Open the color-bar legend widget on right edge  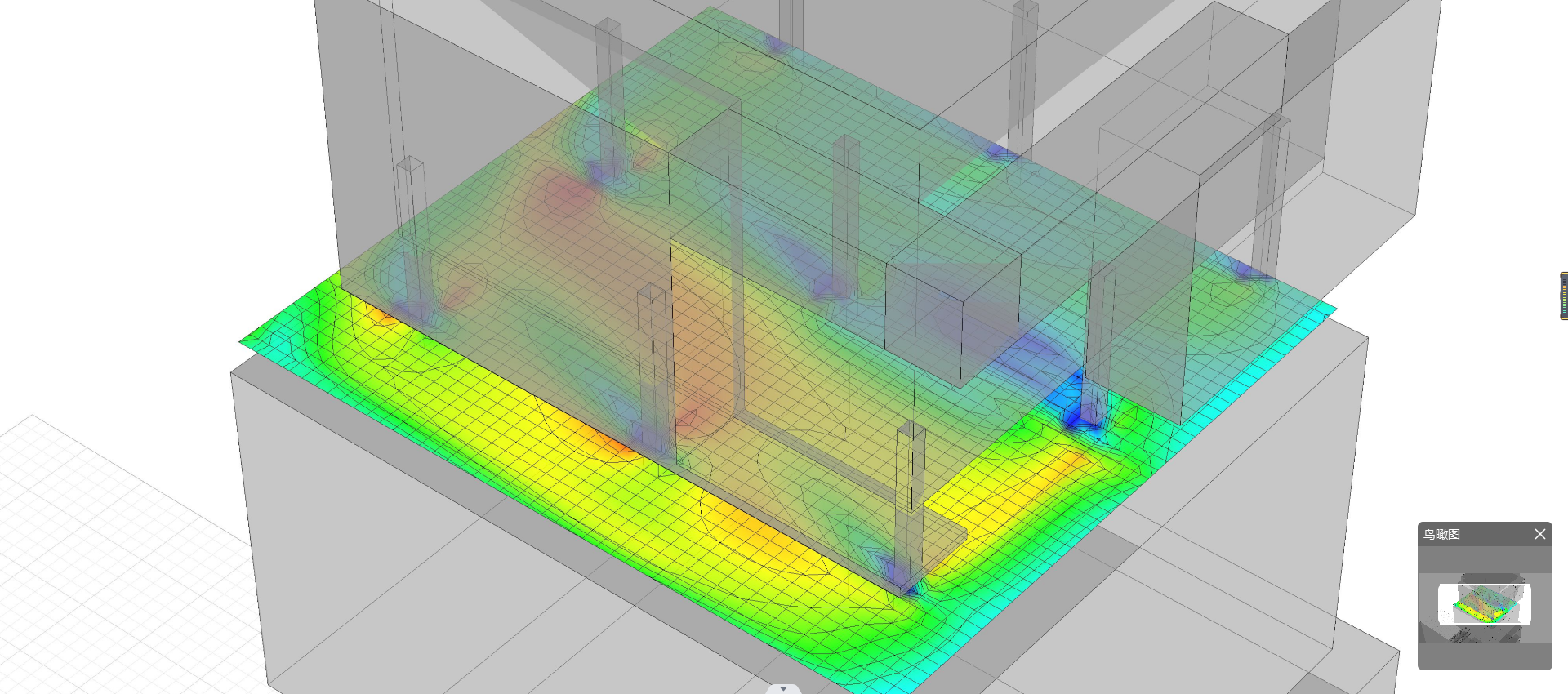coord(1563,296)
